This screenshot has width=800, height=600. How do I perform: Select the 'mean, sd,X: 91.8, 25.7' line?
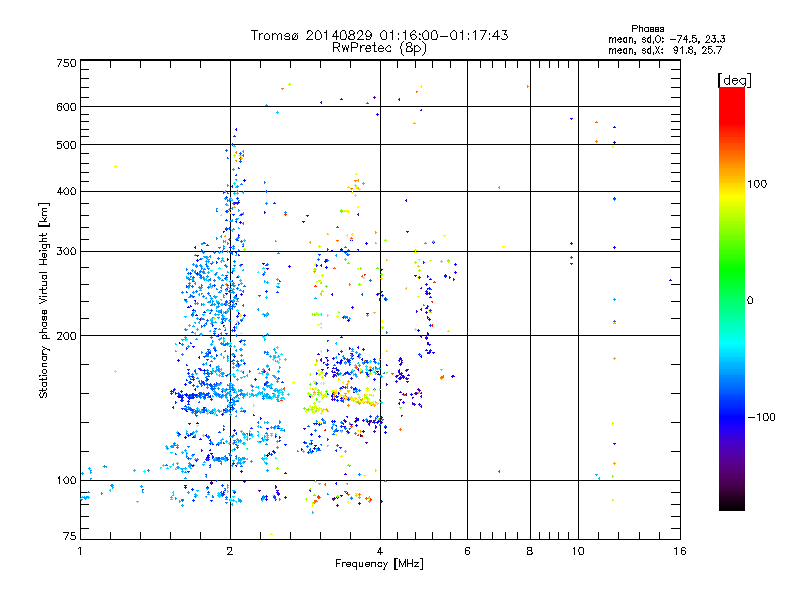pos(665,50)
